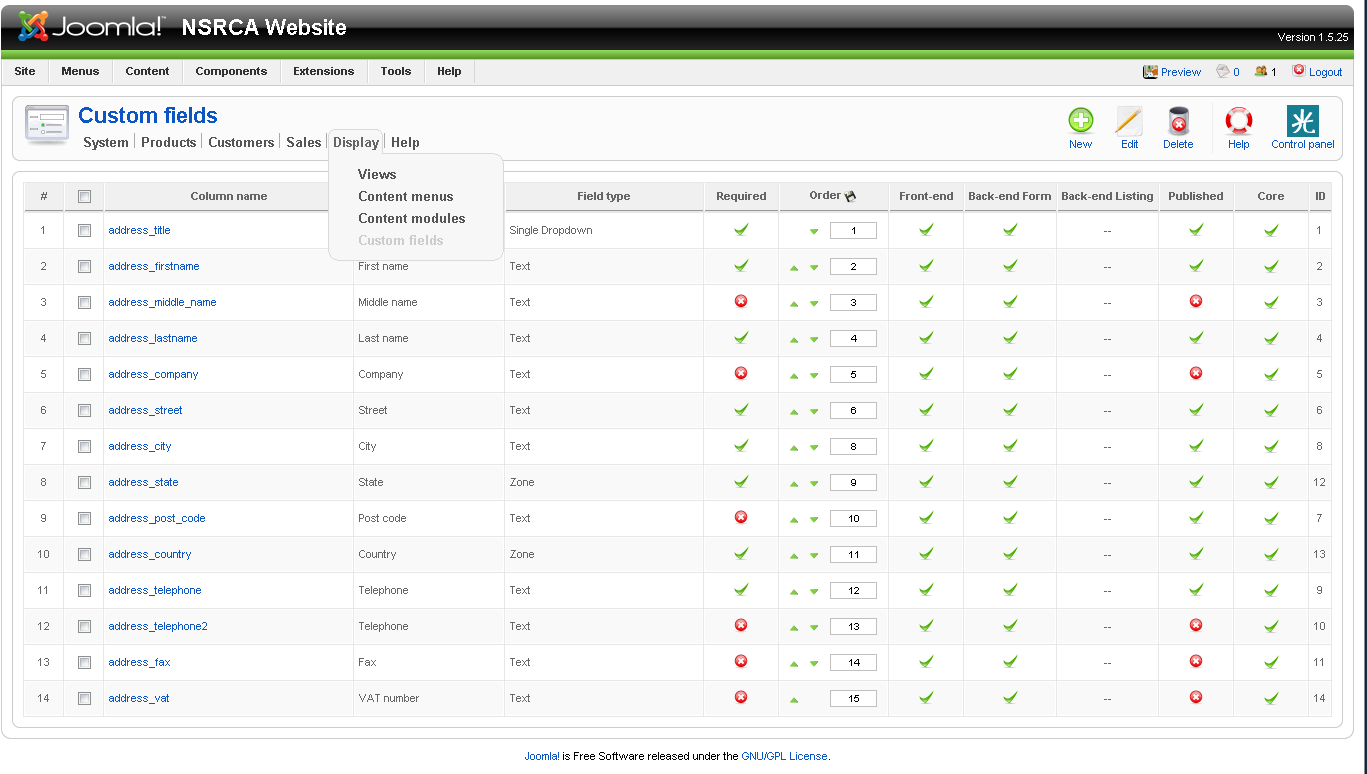
Task: Open the messages icon showing 0
Action: 1222,72
